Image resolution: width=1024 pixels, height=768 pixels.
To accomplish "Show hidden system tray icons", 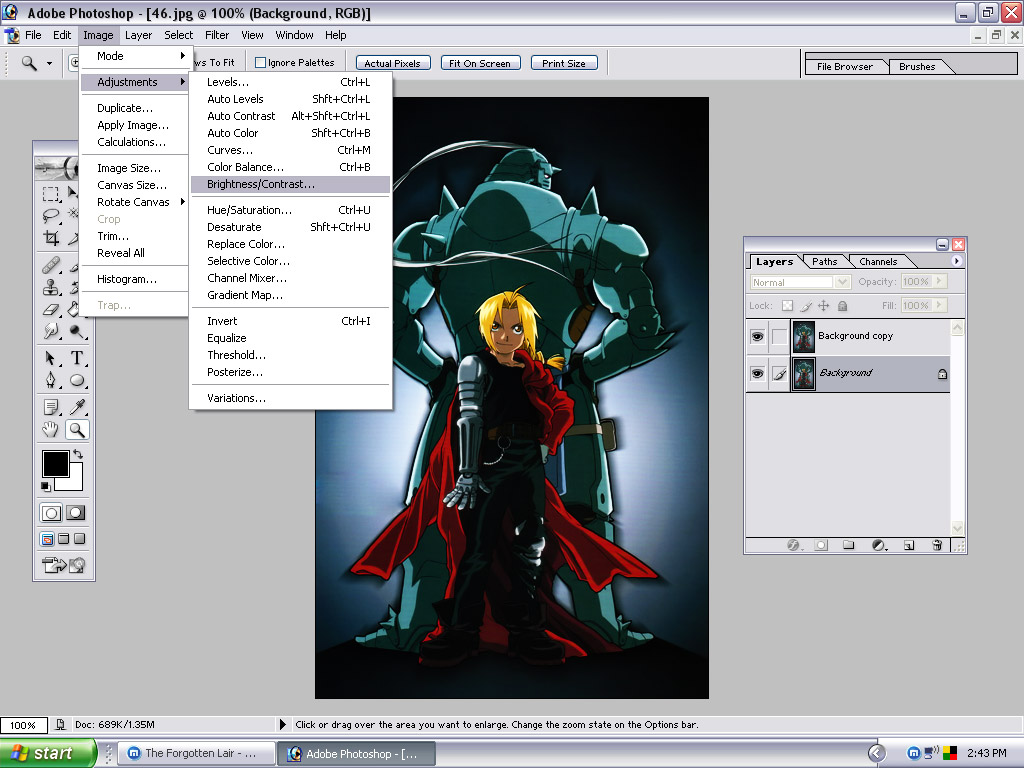I will (877, 753).
